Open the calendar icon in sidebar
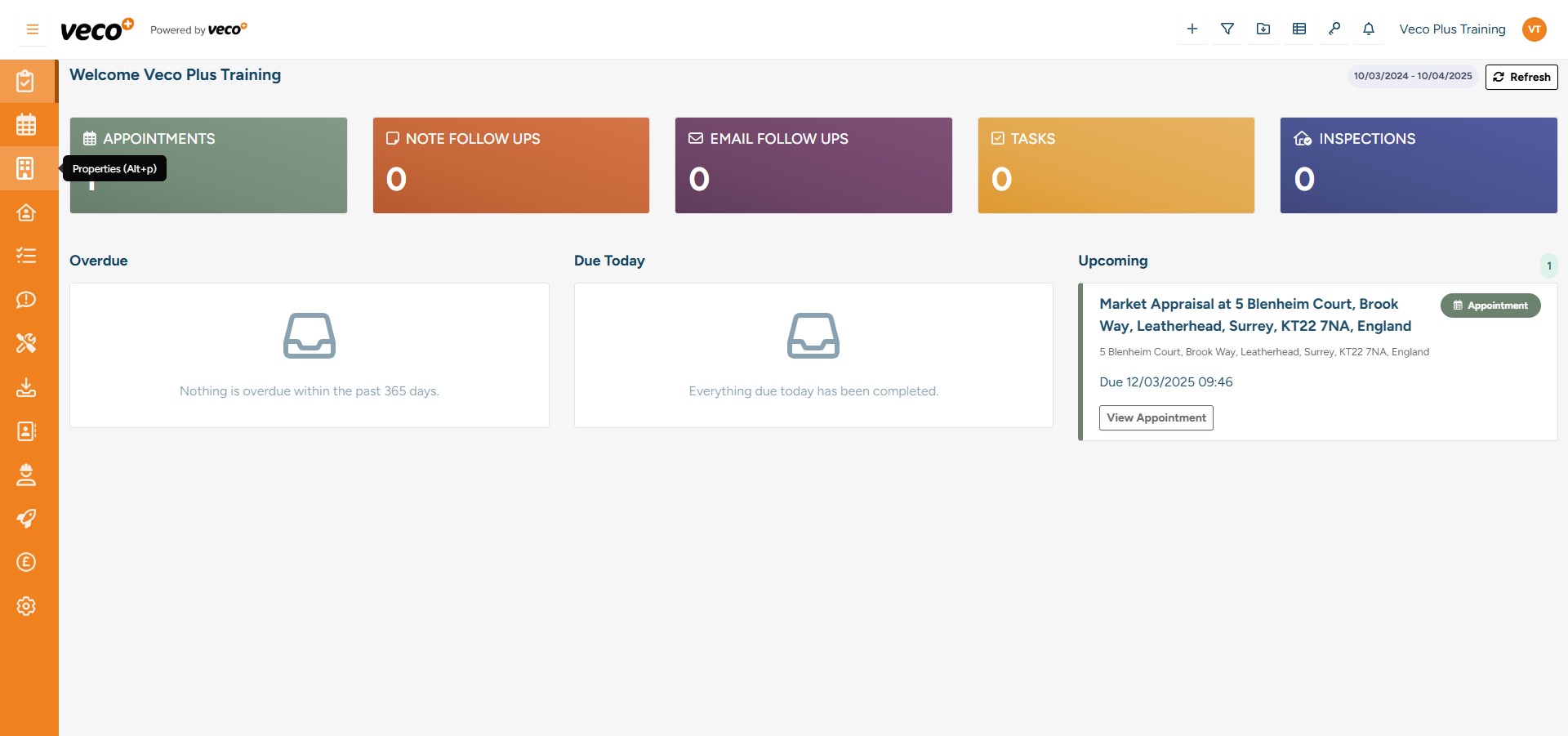This screenshot has width=1568, height=736. tap(25, 125)
